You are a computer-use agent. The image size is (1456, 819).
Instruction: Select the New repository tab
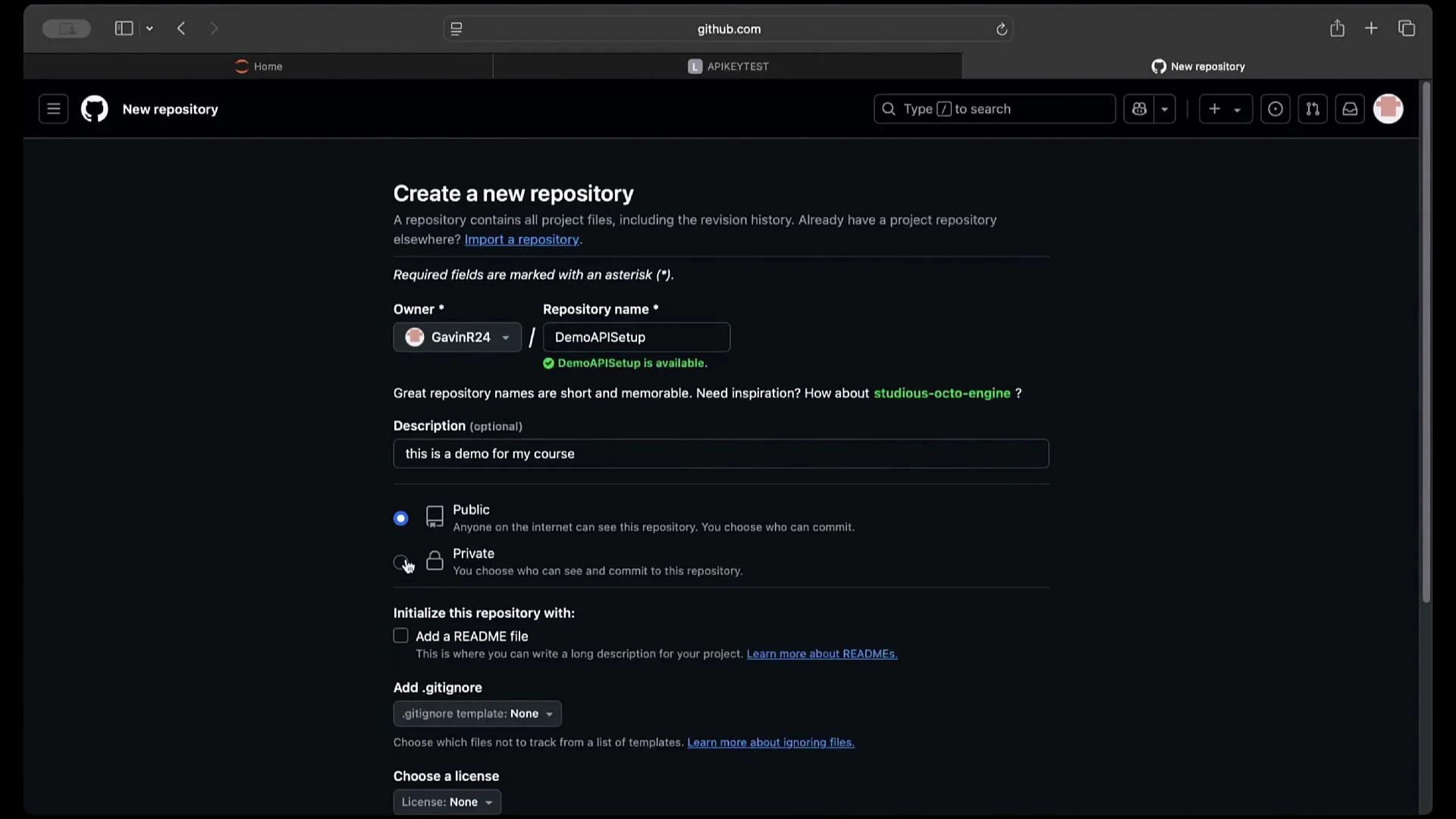pos(1197,66)
